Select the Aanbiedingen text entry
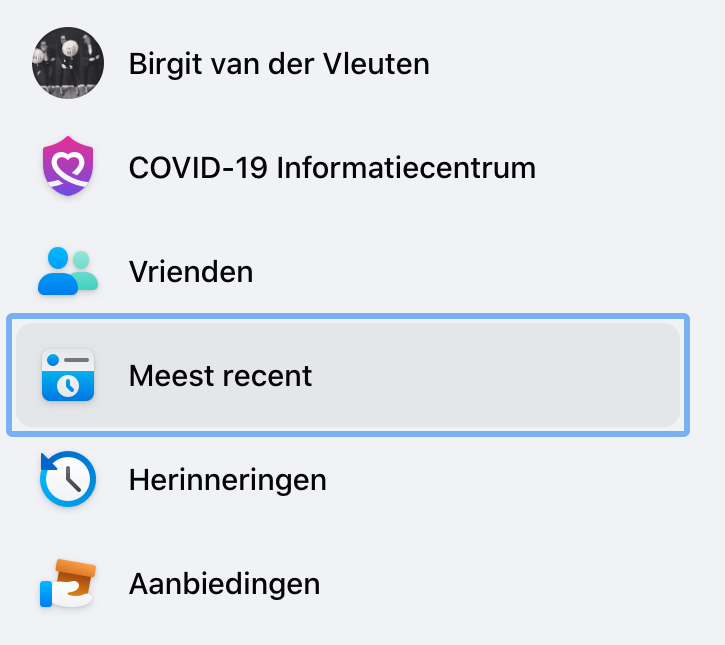This screenshot has height=645, width=725. tap(225, 584)
